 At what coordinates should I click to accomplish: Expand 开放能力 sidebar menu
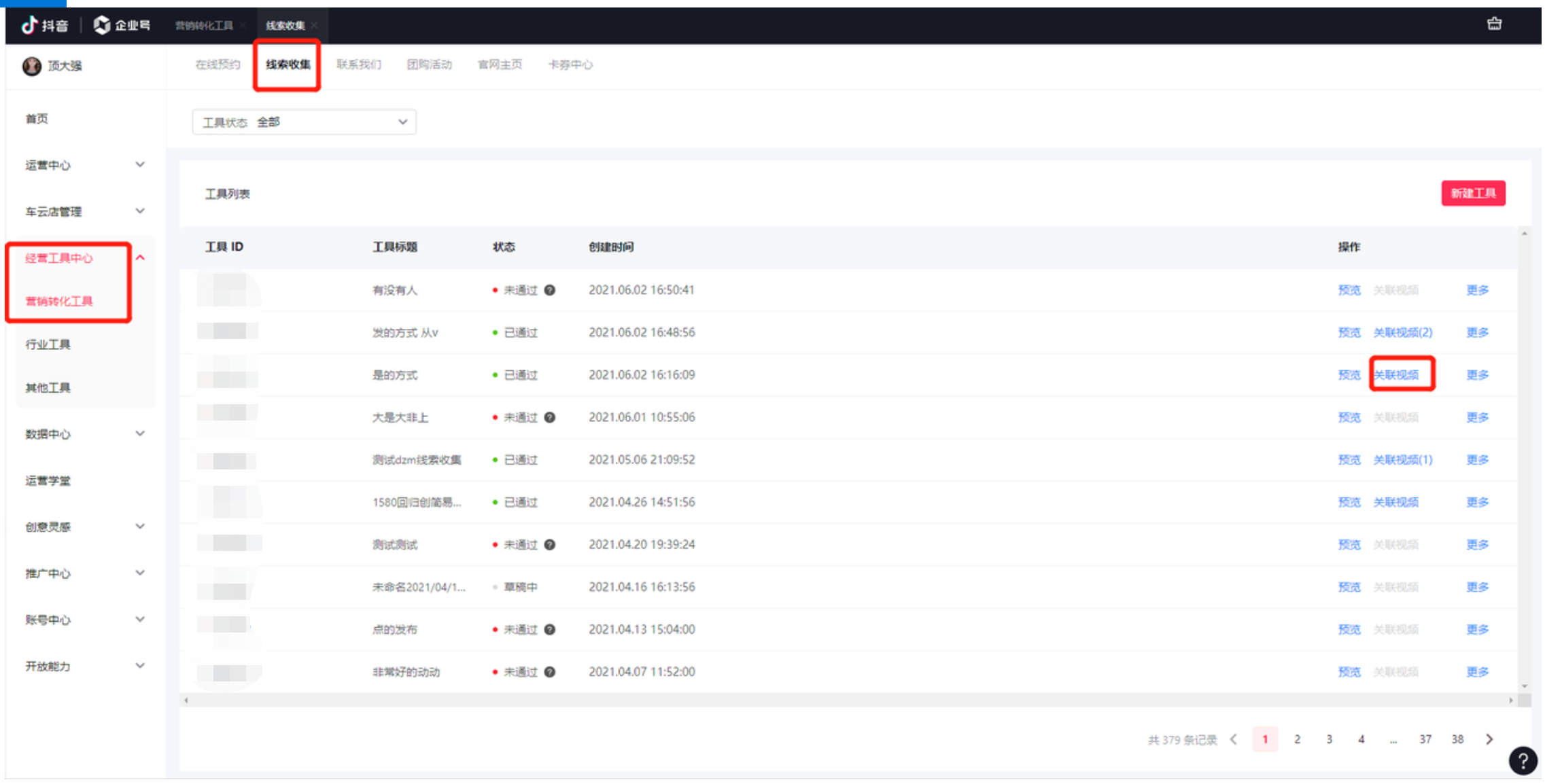[x=140, y=666]
